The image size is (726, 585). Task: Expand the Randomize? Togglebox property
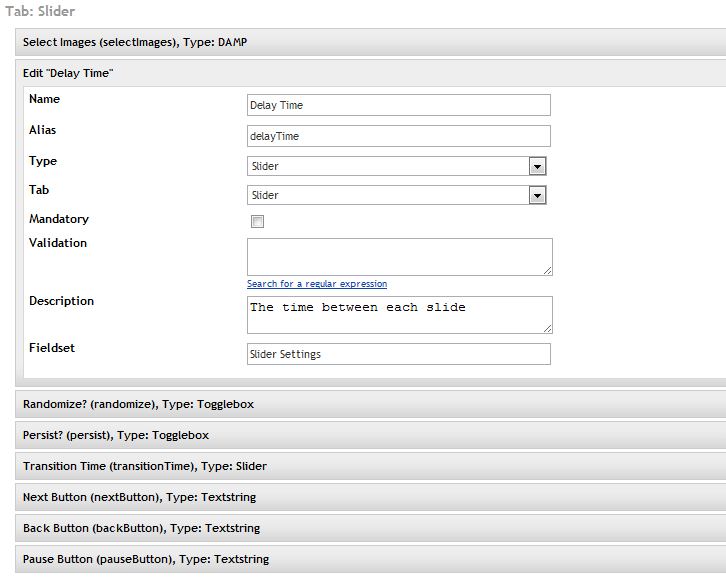pyautogui.click(x=370, y=404)
